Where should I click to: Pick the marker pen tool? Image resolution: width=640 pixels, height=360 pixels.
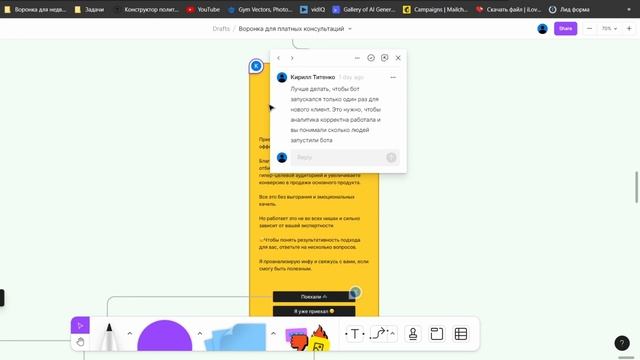pyautogui.click(x=109, y=336)
